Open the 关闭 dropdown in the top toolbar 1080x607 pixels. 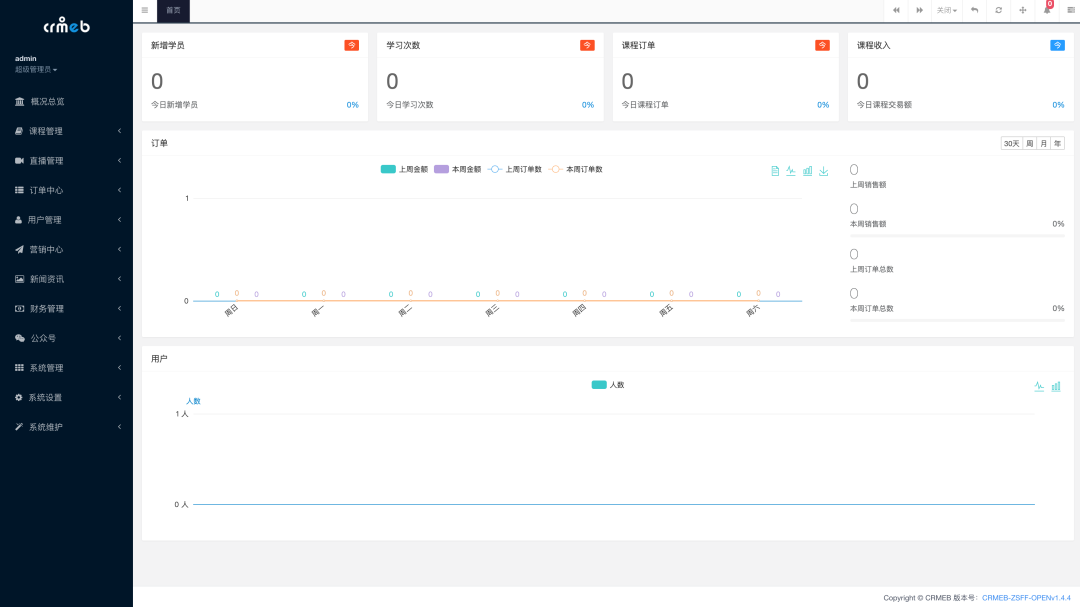tap(944, 9)
